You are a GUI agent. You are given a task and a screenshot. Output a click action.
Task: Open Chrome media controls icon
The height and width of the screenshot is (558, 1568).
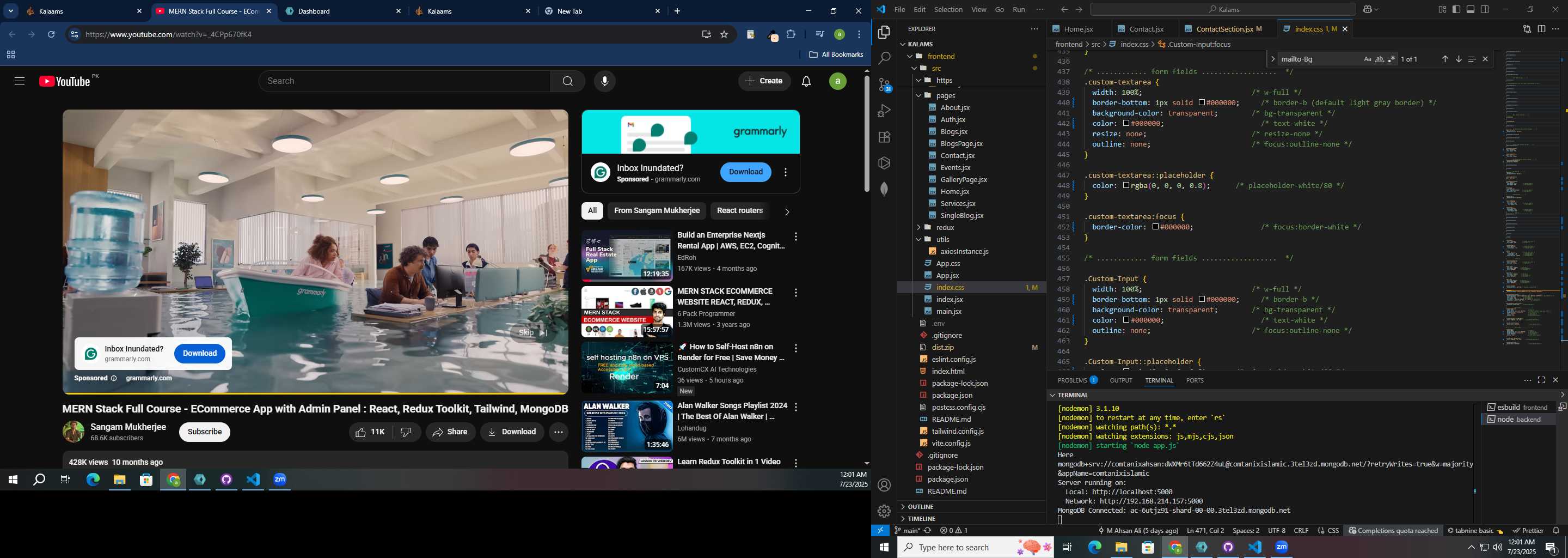(819, 35)
